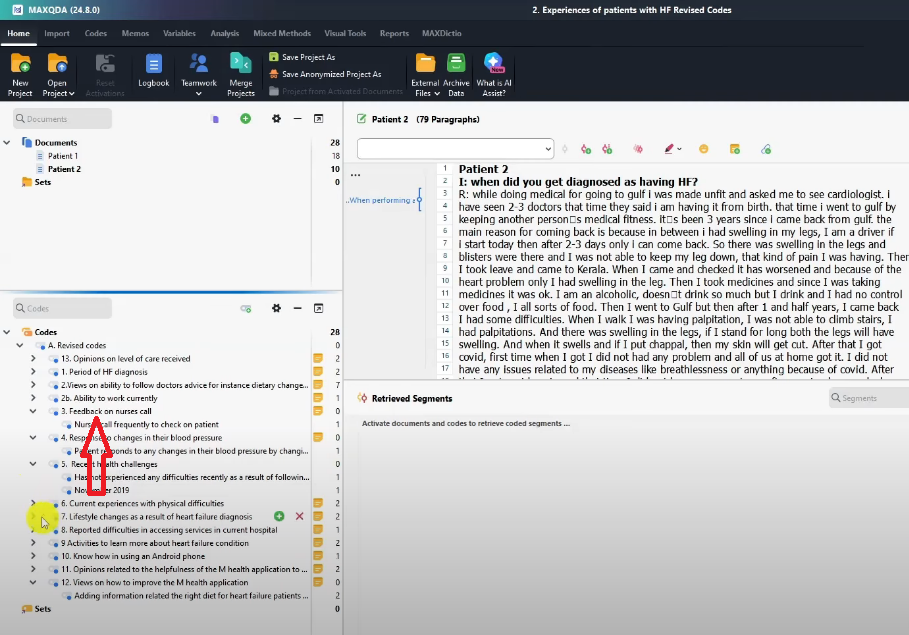This screenshot has height=635, width=909.
Task: Go to the Memos tab
Action: (x=135, y=33)
